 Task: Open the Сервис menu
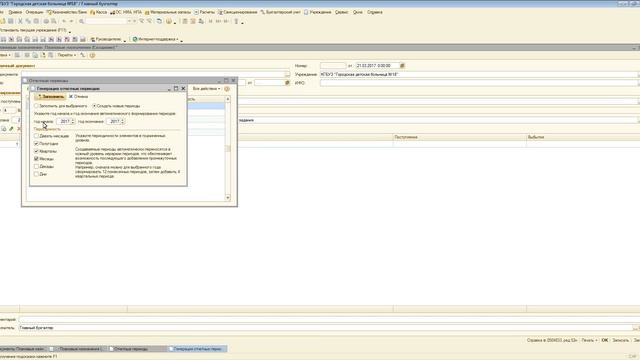[342, 12]
